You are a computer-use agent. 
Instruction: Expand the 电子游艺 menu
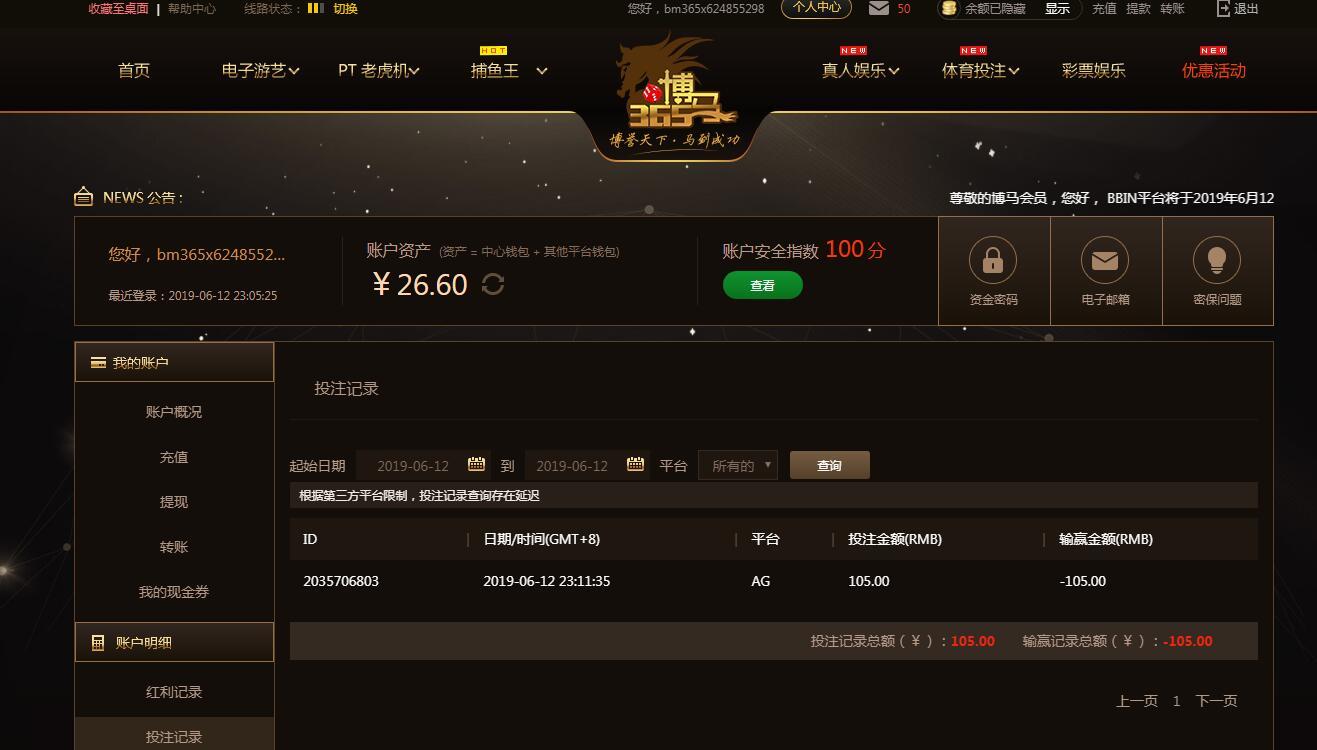tap(261, 70)
